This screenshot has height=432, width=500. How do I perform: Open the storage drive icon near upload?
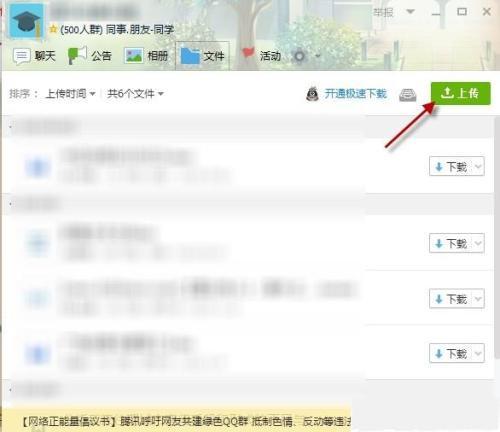408,95
